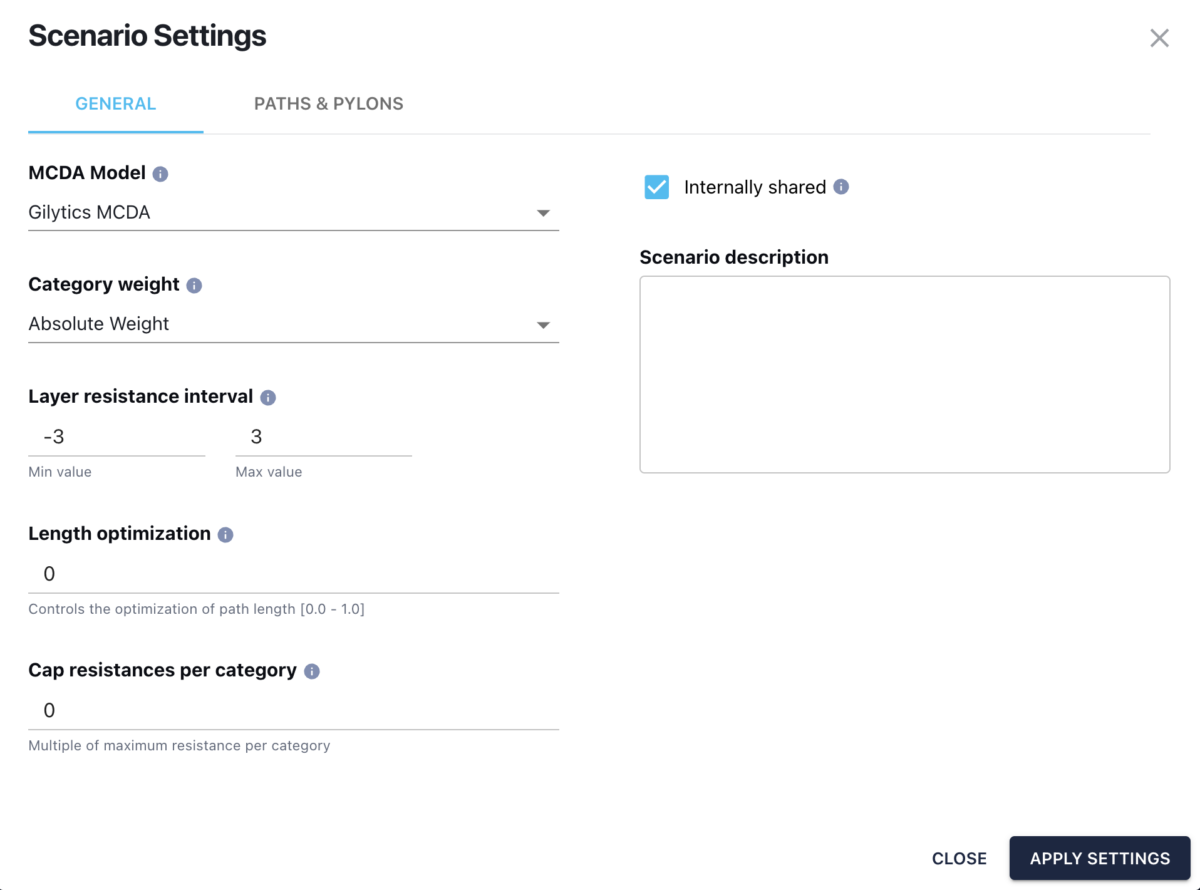Image resolution: width=1200 pixels, height=890 pixels.
Task: Click the Scenario Settings title
Action: pyautogui.click(x=147, y=36)
